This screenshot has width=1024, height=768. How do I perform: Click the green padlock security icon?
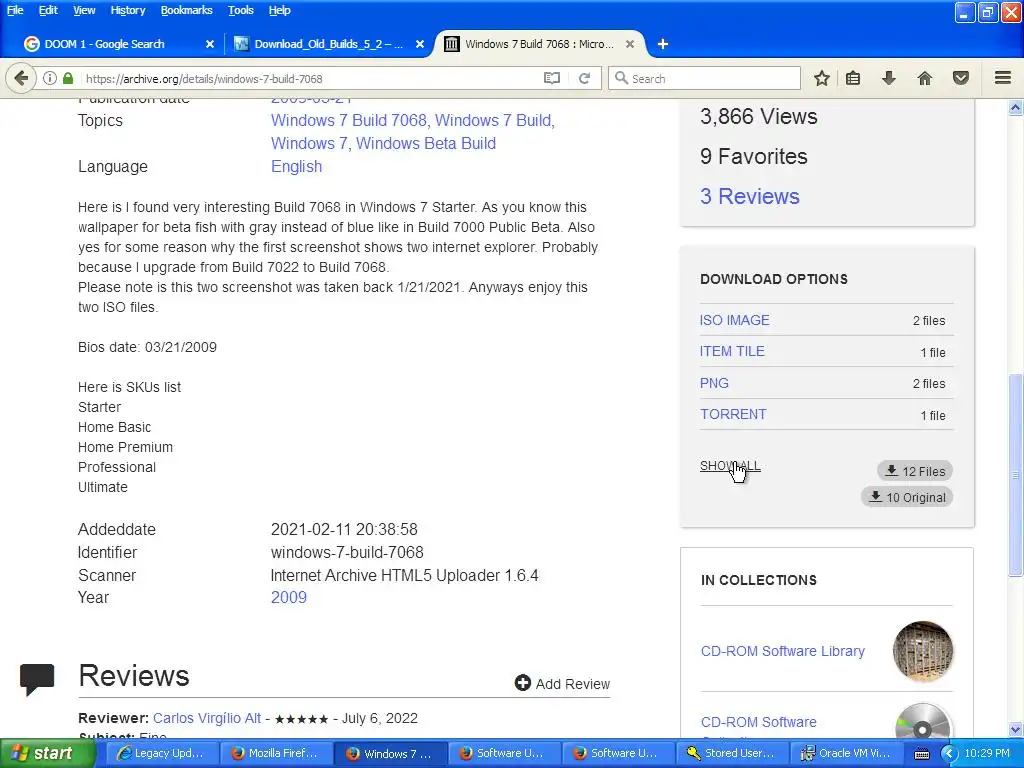point(68,78)
